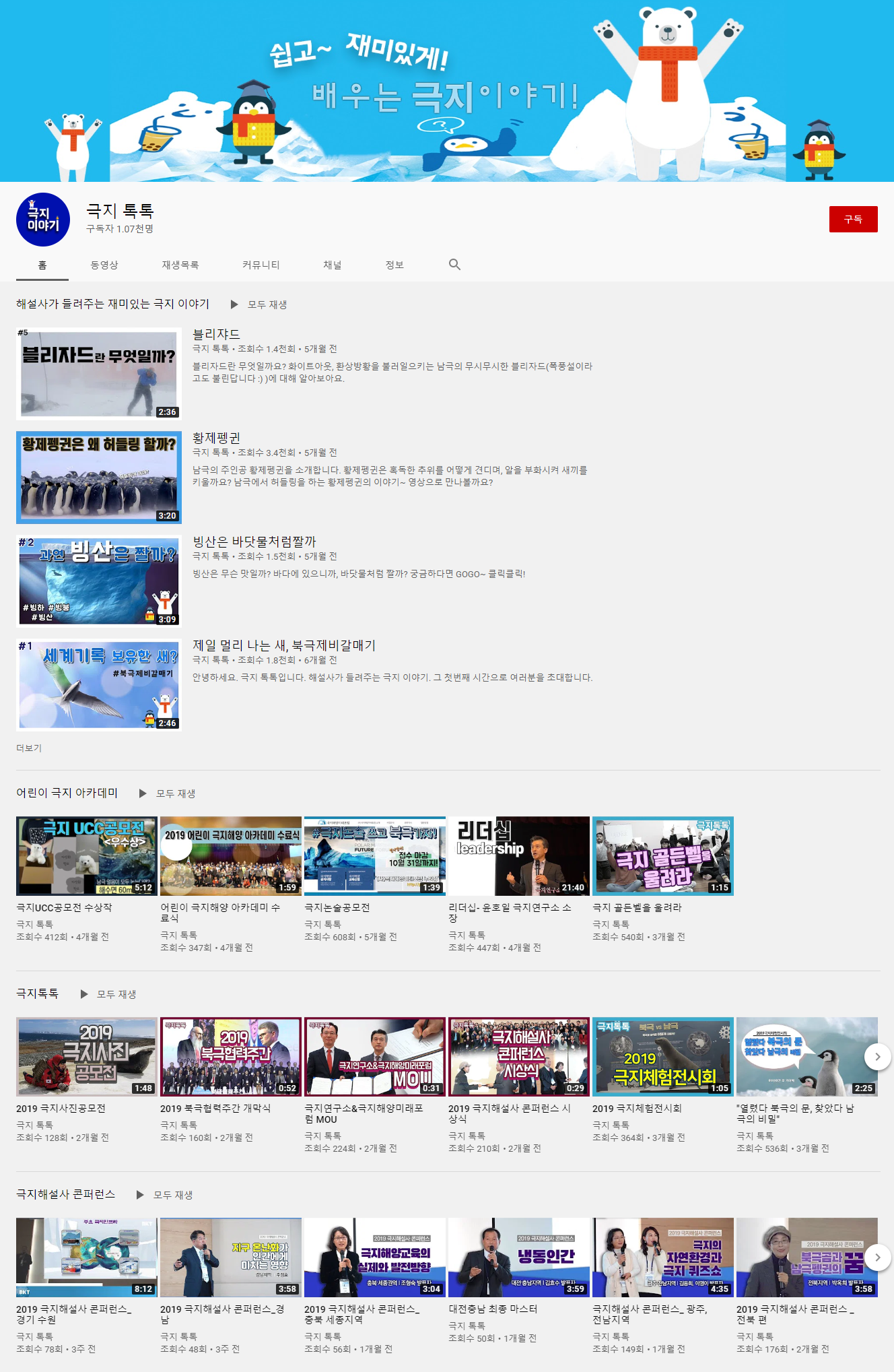Open the 극지 이야기 channel avatar

[x=43, y=220]
